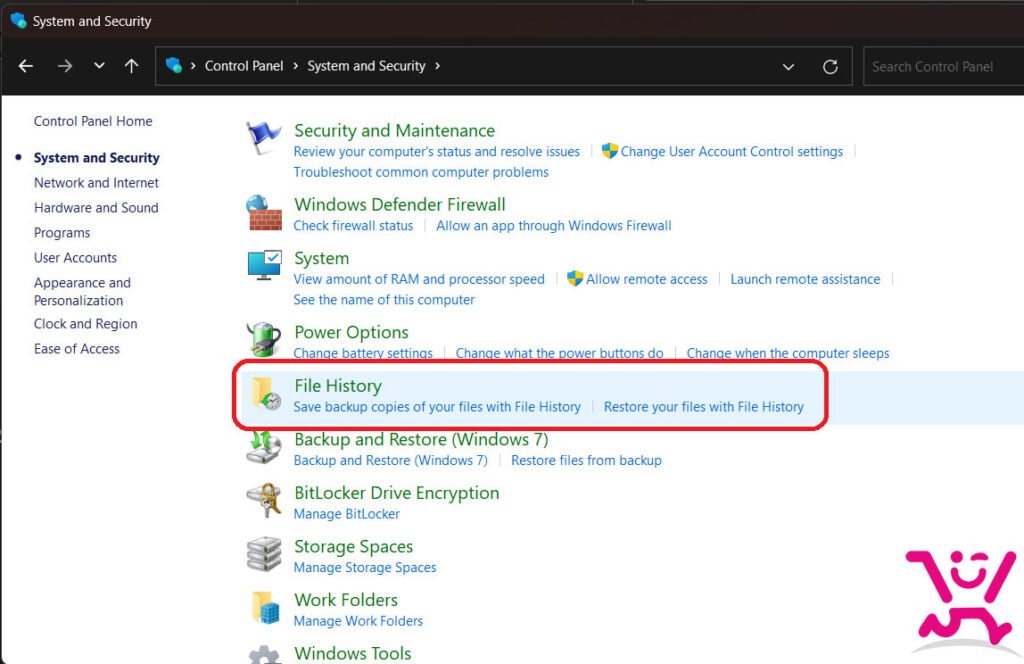Click the Work Folders folder icon
The image size is (1024, 664).
point(266,607)
